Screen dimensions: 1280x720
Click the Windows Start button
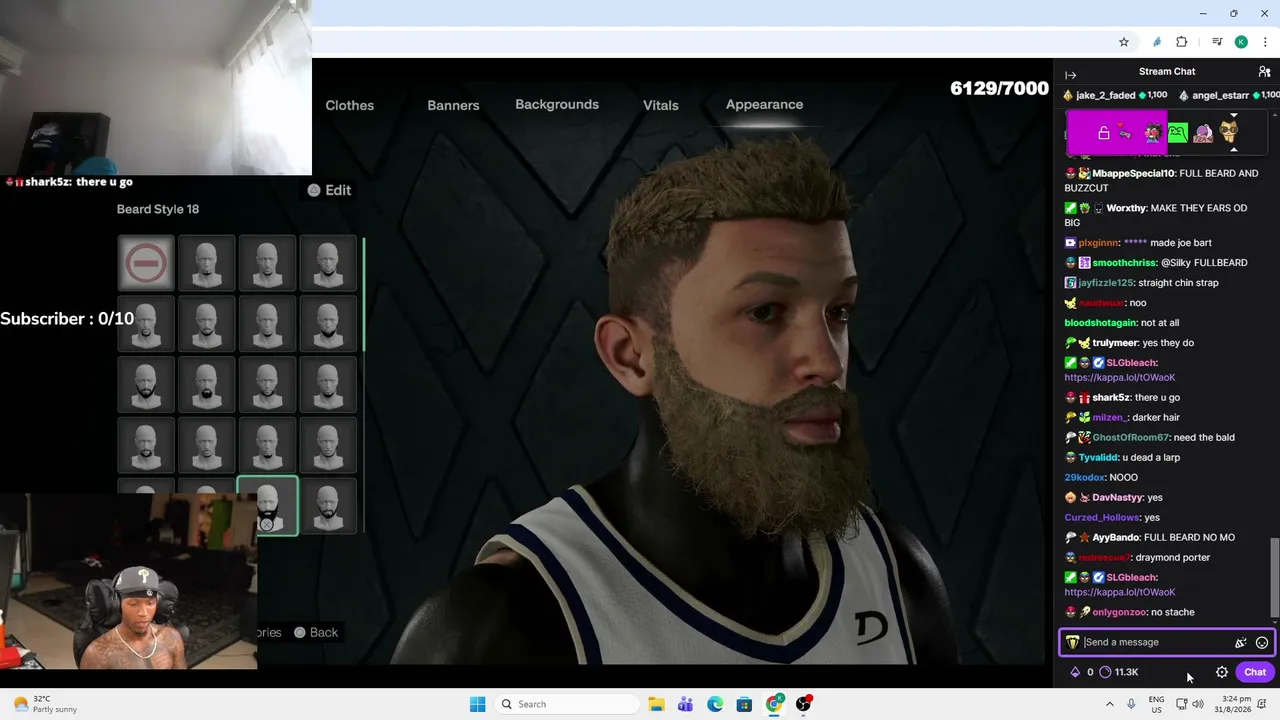[x=477, y=704]
